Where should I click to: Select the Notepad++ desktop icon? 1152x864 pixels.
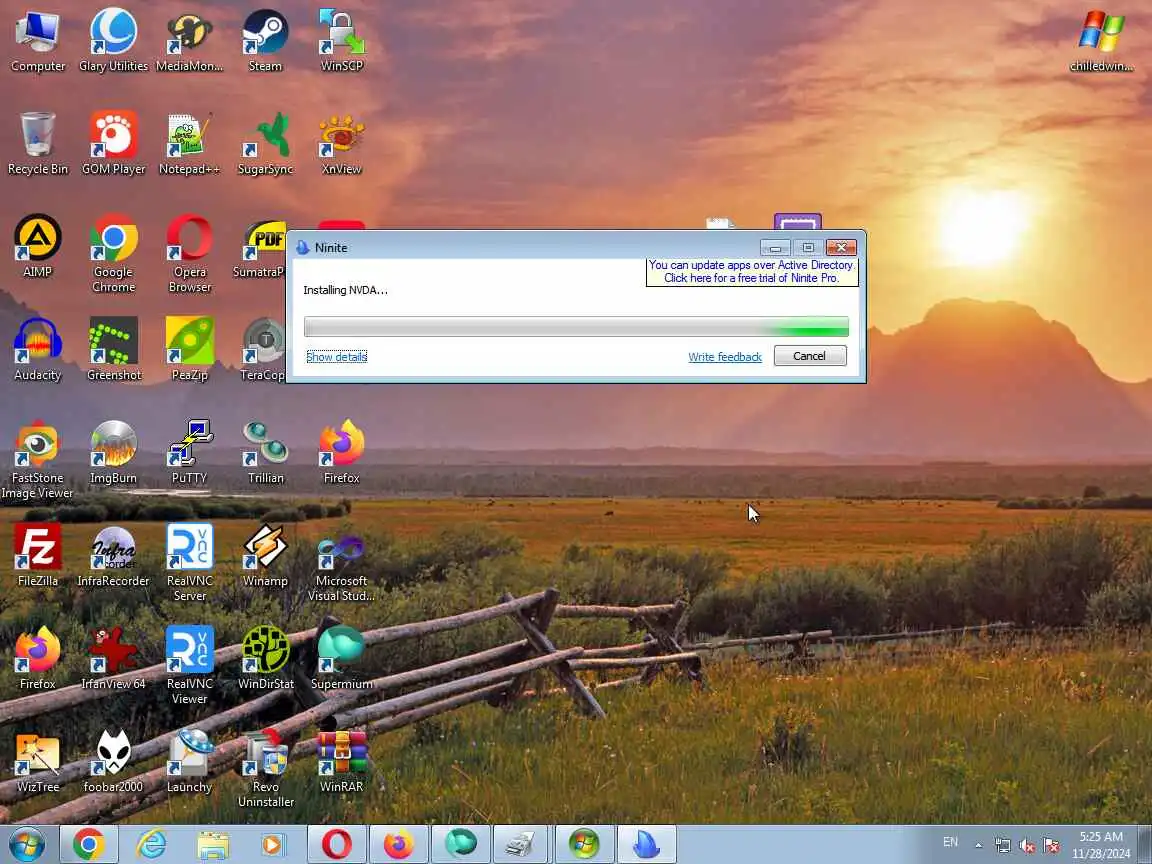(x=190, y=143)
